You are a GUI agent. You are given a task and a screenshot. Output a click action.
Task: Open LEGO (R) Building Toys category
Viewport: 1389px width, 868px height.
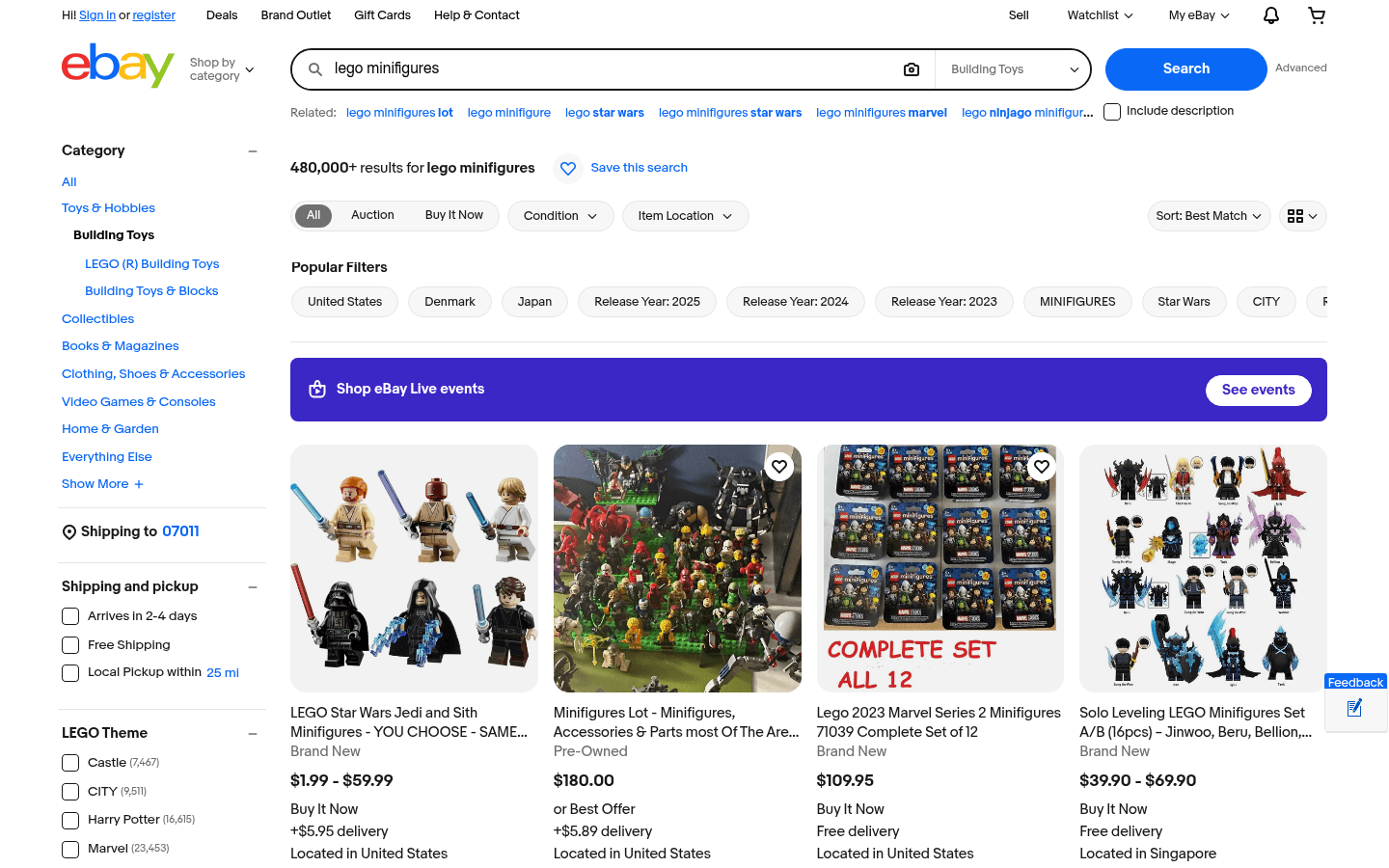[x=151, y=264]
